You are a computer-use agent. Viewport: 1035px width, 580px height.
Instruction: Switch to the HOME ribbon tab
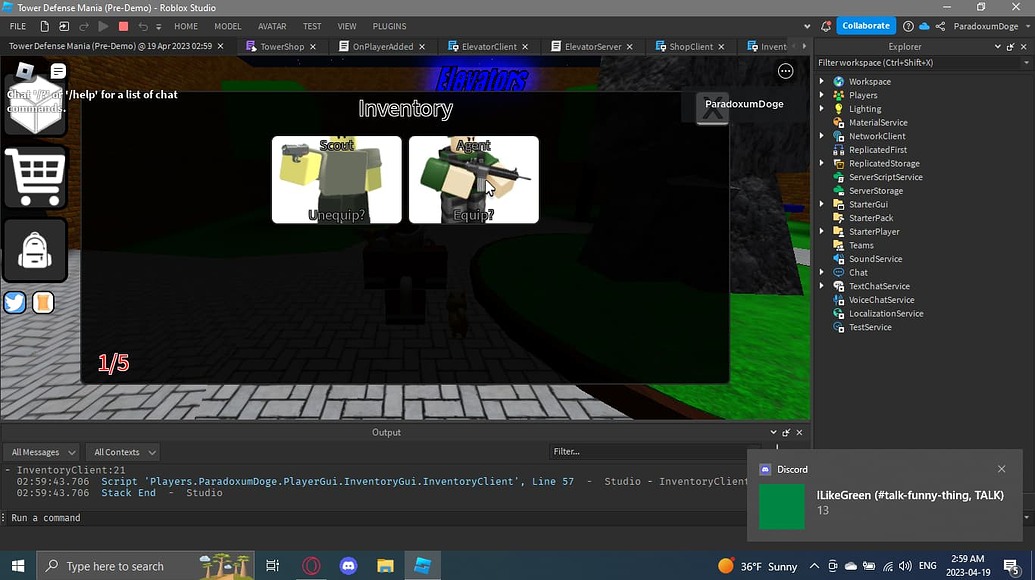click(186, 26)
